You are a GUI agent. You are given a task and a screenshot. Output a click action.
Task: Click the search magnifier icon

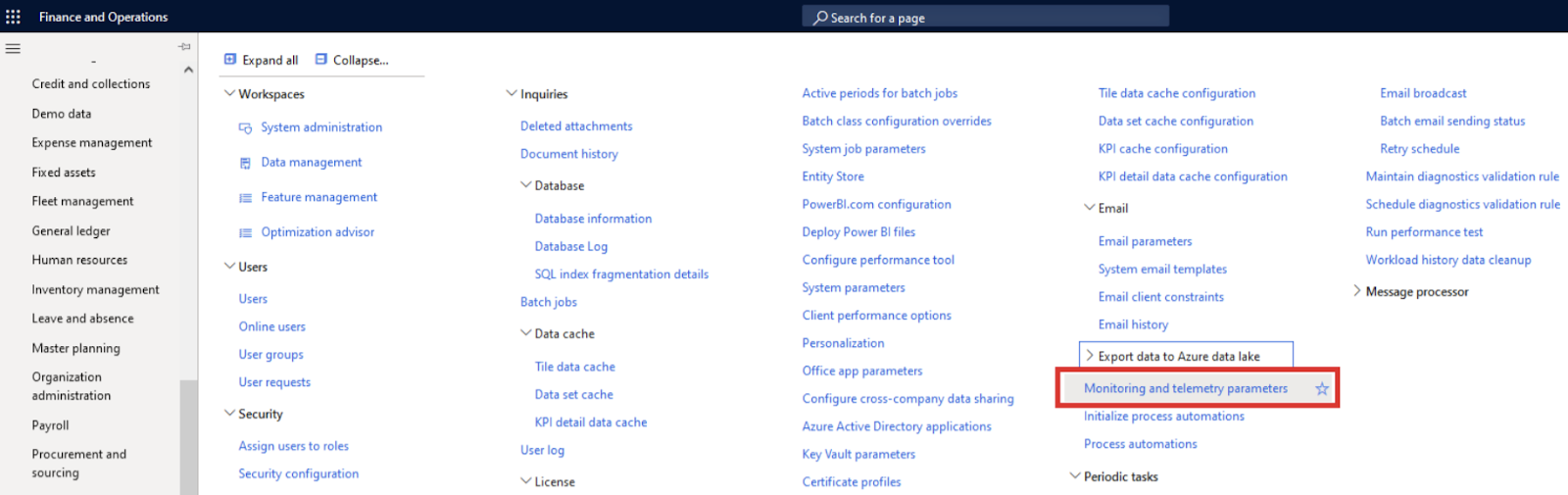tap(820, 18)
